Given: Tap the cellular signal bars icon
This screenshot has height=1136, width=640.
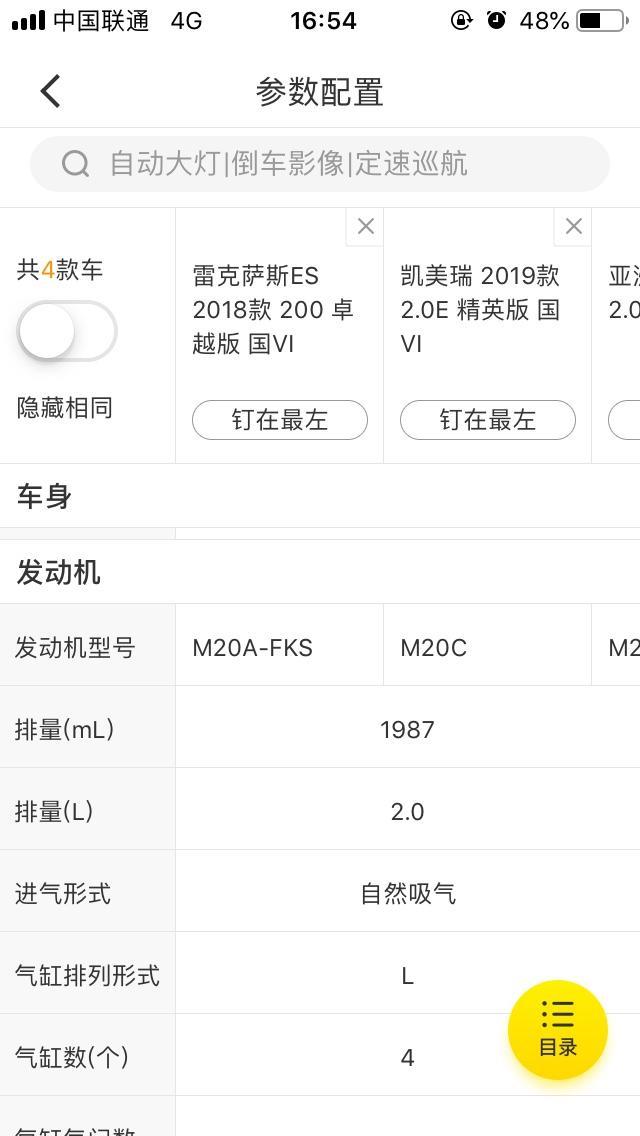Looking at the screenshot, I should pyautogui.click(x=28, y=20).
